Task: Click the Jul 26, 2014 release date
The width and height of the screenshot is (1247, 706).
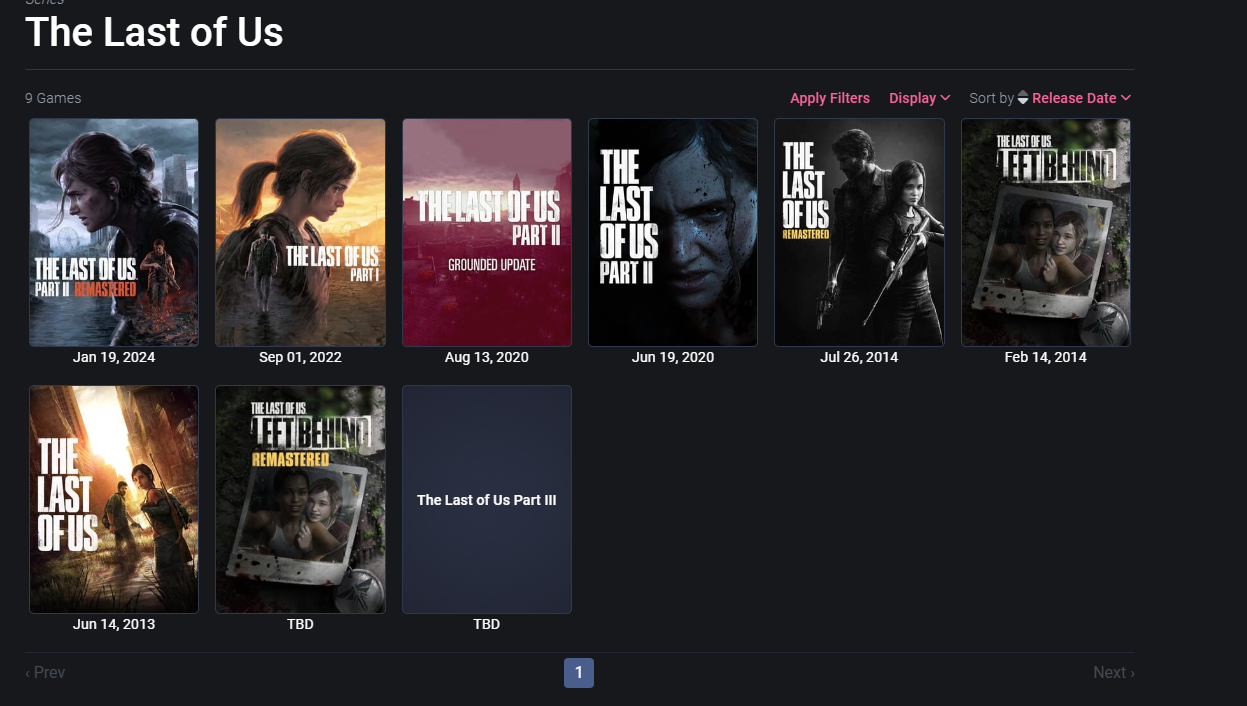Action: tap(859, 357)
